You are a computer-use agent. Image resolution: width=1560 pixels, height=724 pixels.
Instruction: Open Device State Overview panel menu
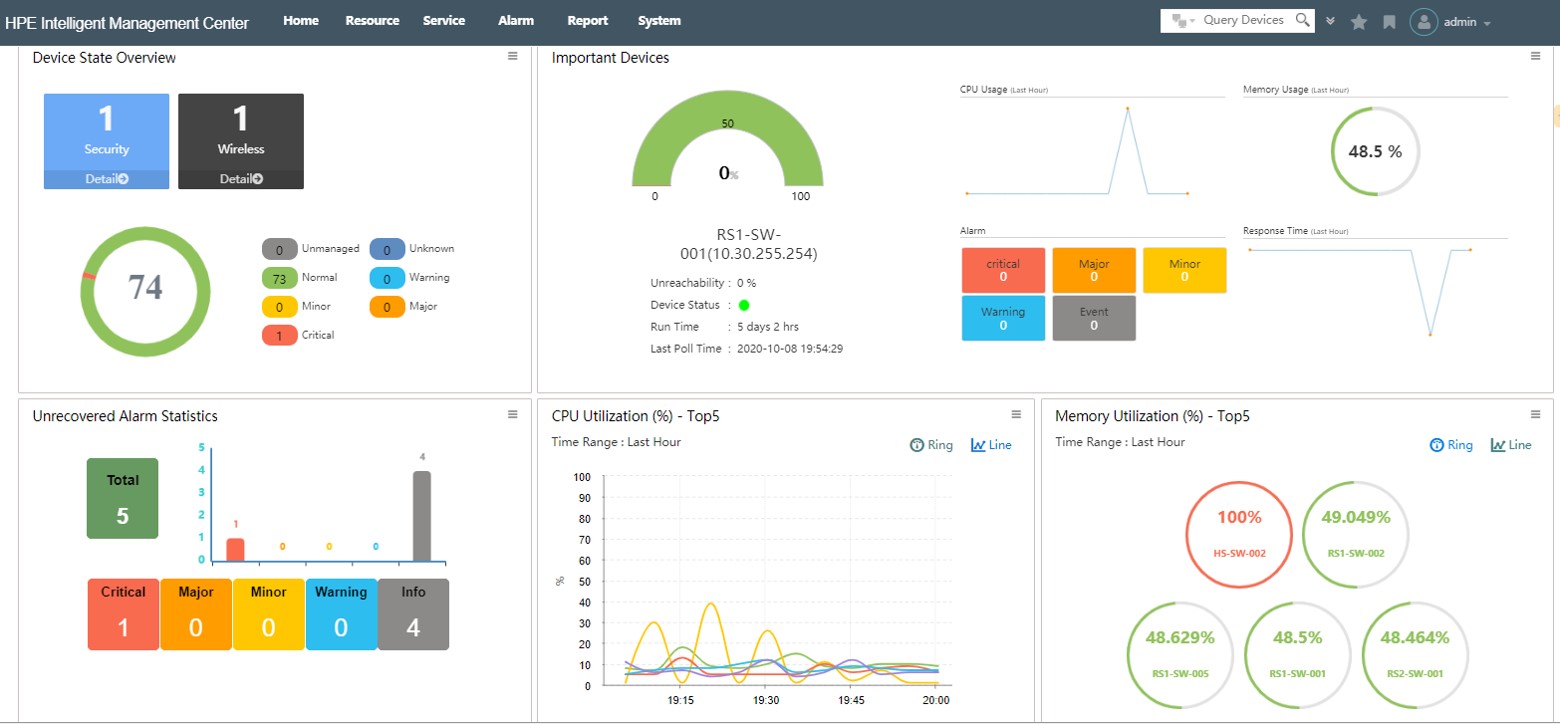pos(512,57)
